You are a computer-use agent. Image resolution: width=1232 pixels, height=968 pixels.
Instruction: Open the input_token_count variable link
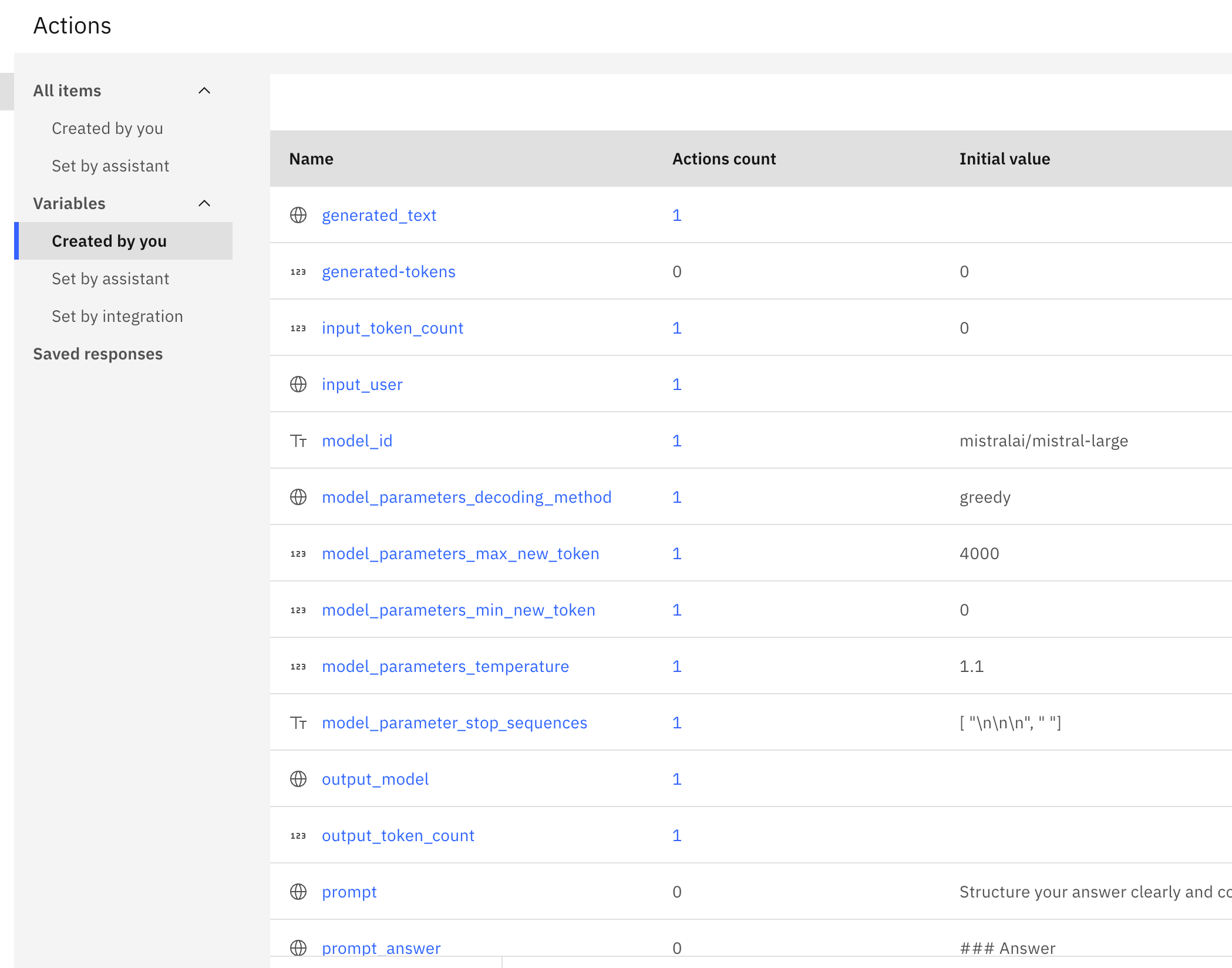(x=392, y=328)
